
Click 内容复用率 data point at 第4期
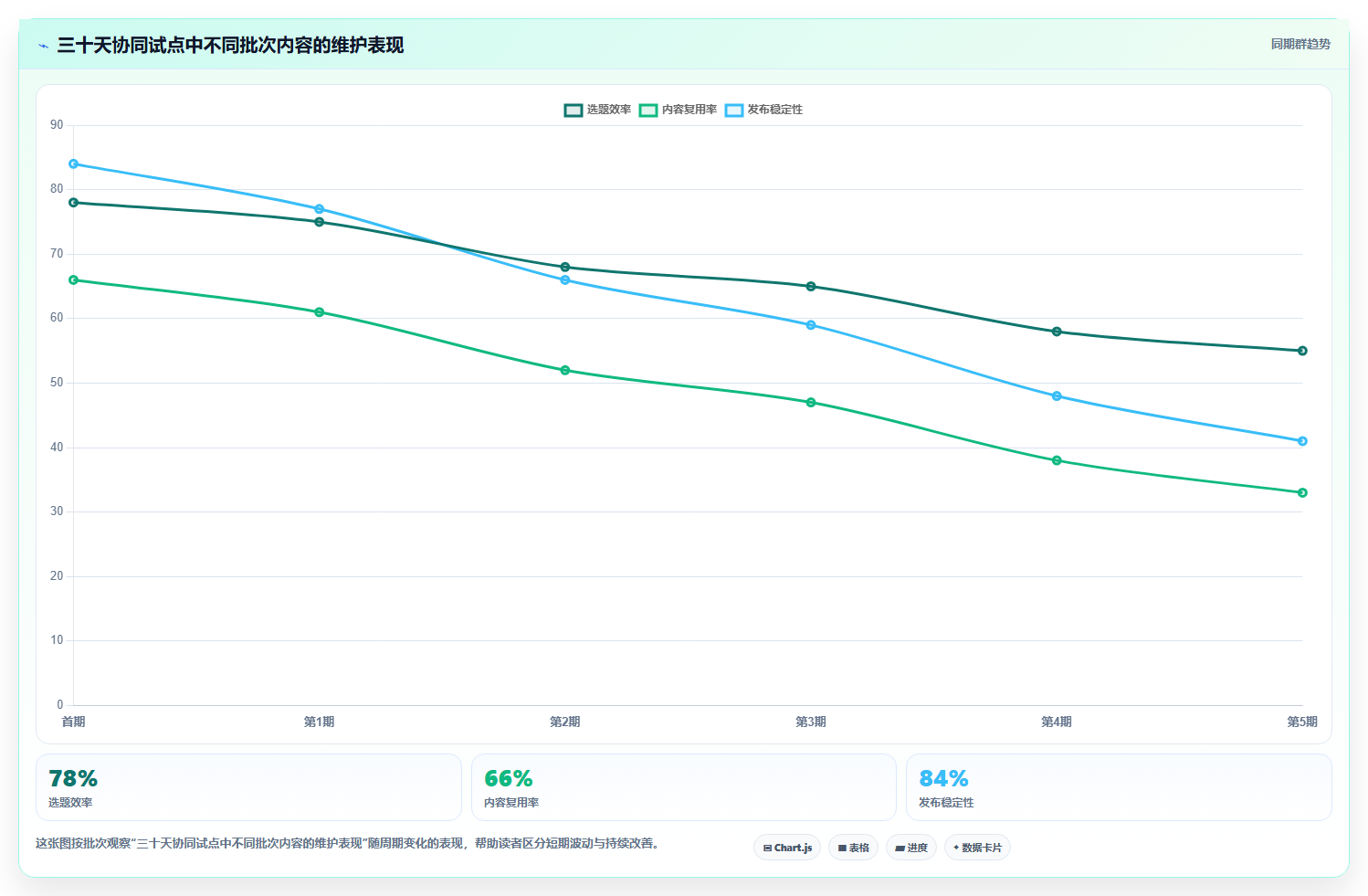coord(1057,461)
